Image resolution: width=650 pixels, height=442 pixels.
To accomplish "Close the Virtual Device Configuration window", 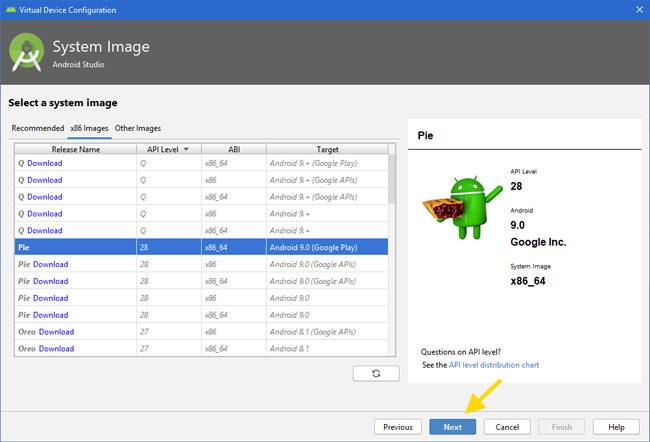I will (x=639, y=10).
